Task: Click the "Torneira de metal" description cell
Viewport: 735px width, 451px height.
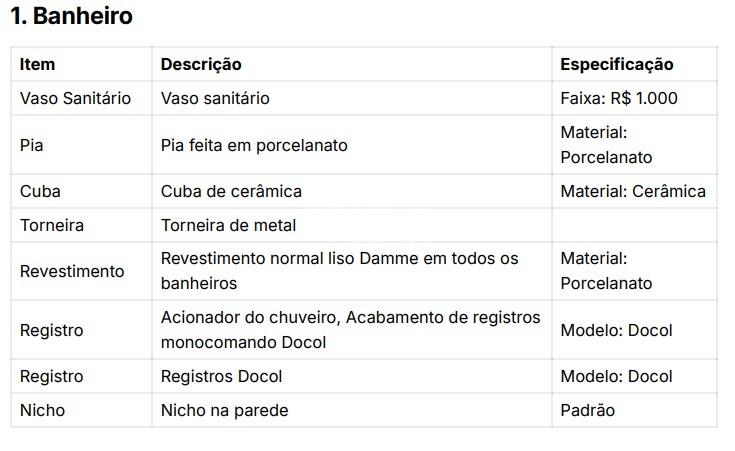Action: [228, 225]
